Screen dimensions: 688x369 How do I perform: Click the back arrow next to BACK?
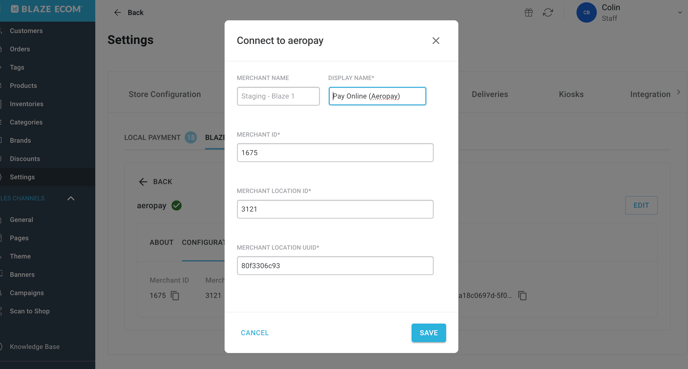pyautogui.click(x=143, y=182)
